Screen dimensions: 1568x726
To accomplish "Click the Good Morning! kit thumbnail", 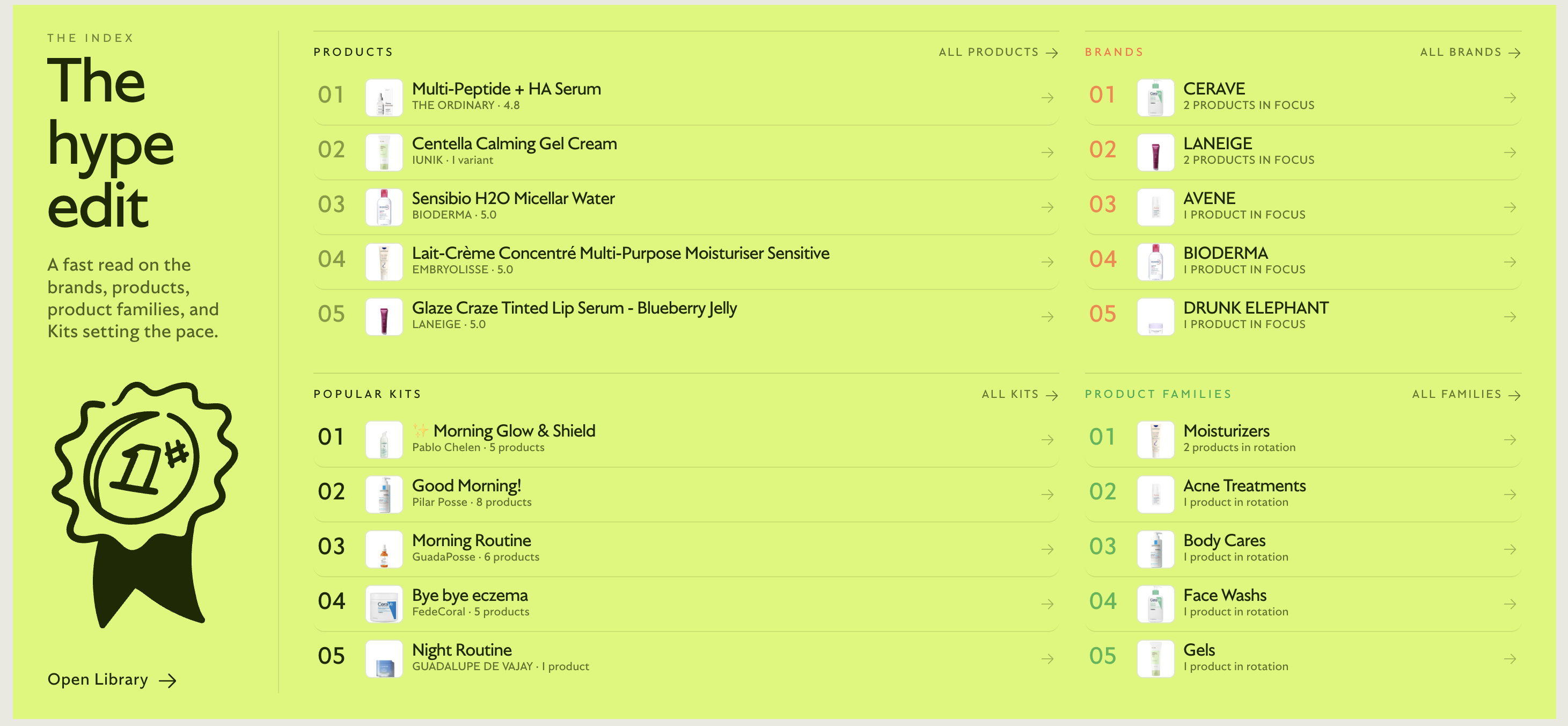I will 384,495.
